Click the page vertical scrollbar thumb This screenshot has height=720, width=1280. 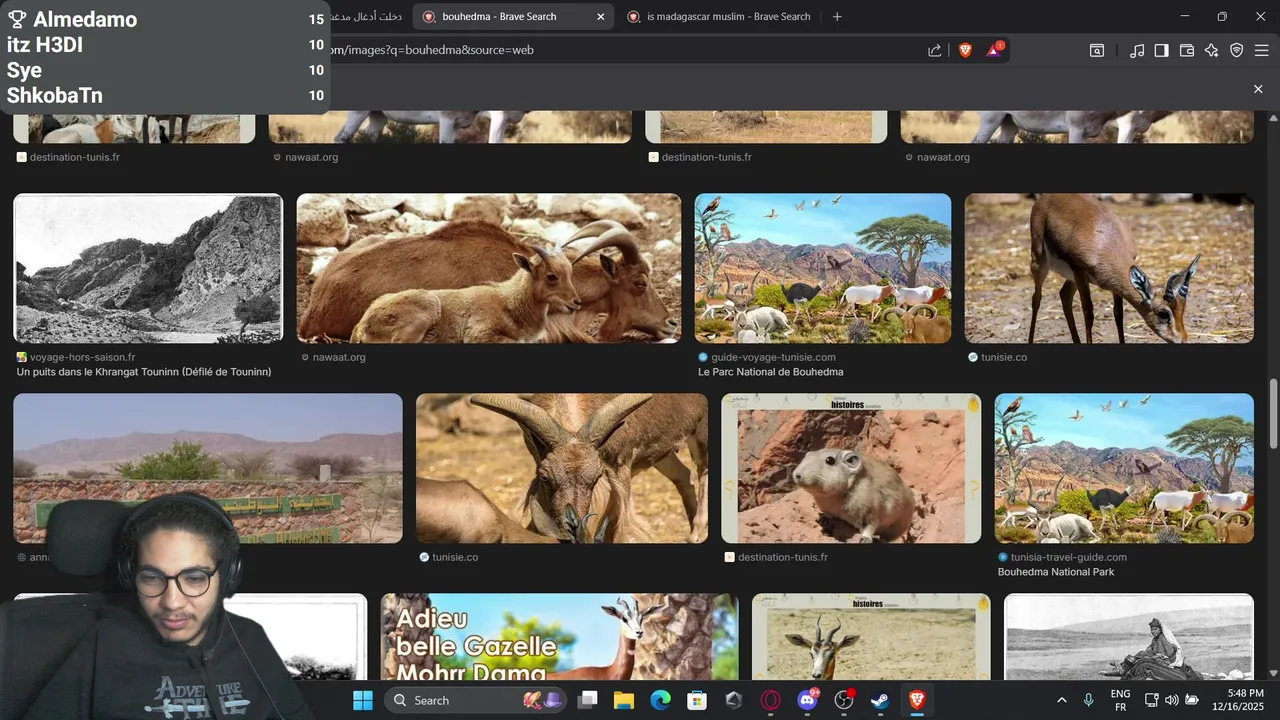1273,412
